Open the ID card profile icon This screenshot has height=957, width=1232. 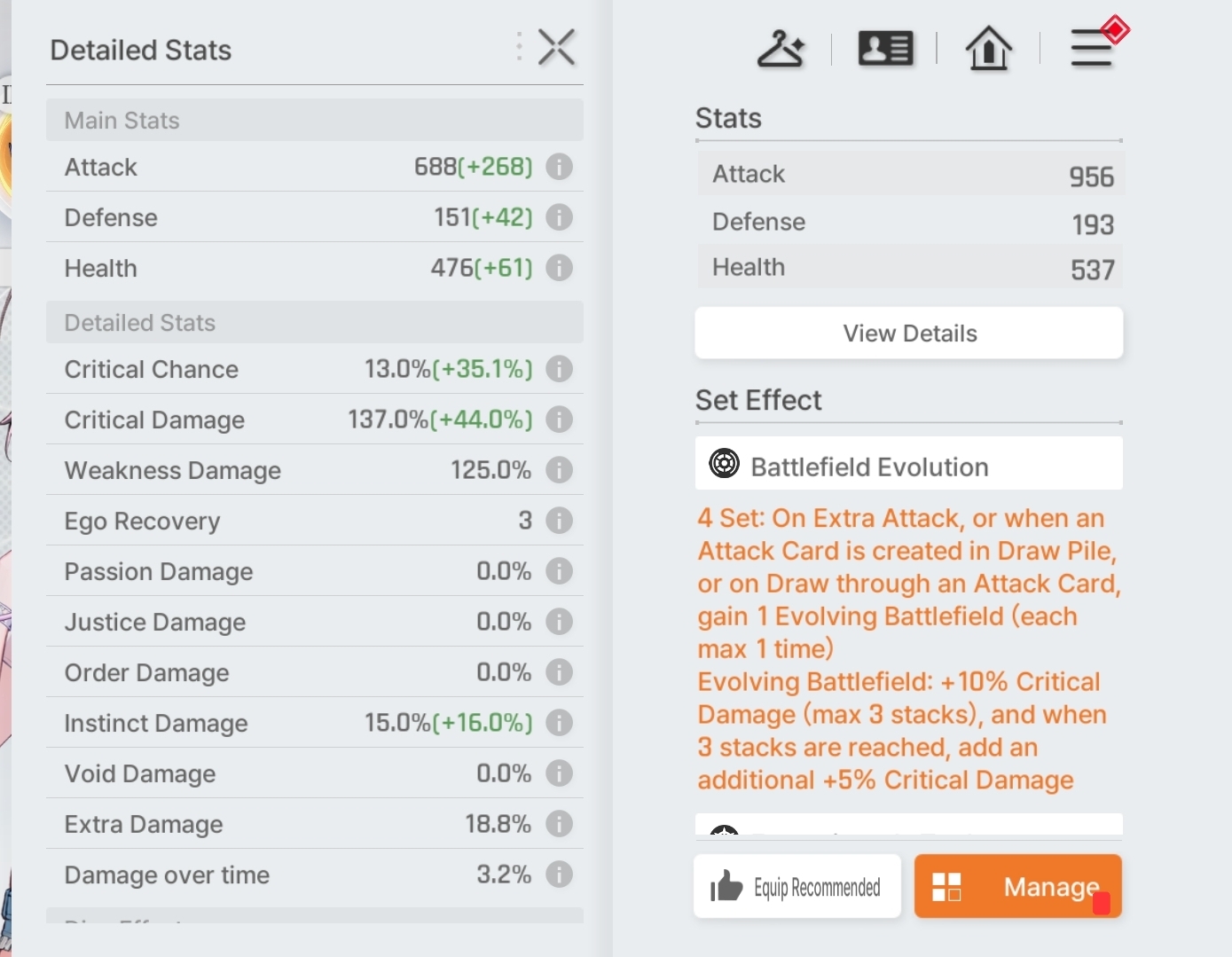pos(885,48)
